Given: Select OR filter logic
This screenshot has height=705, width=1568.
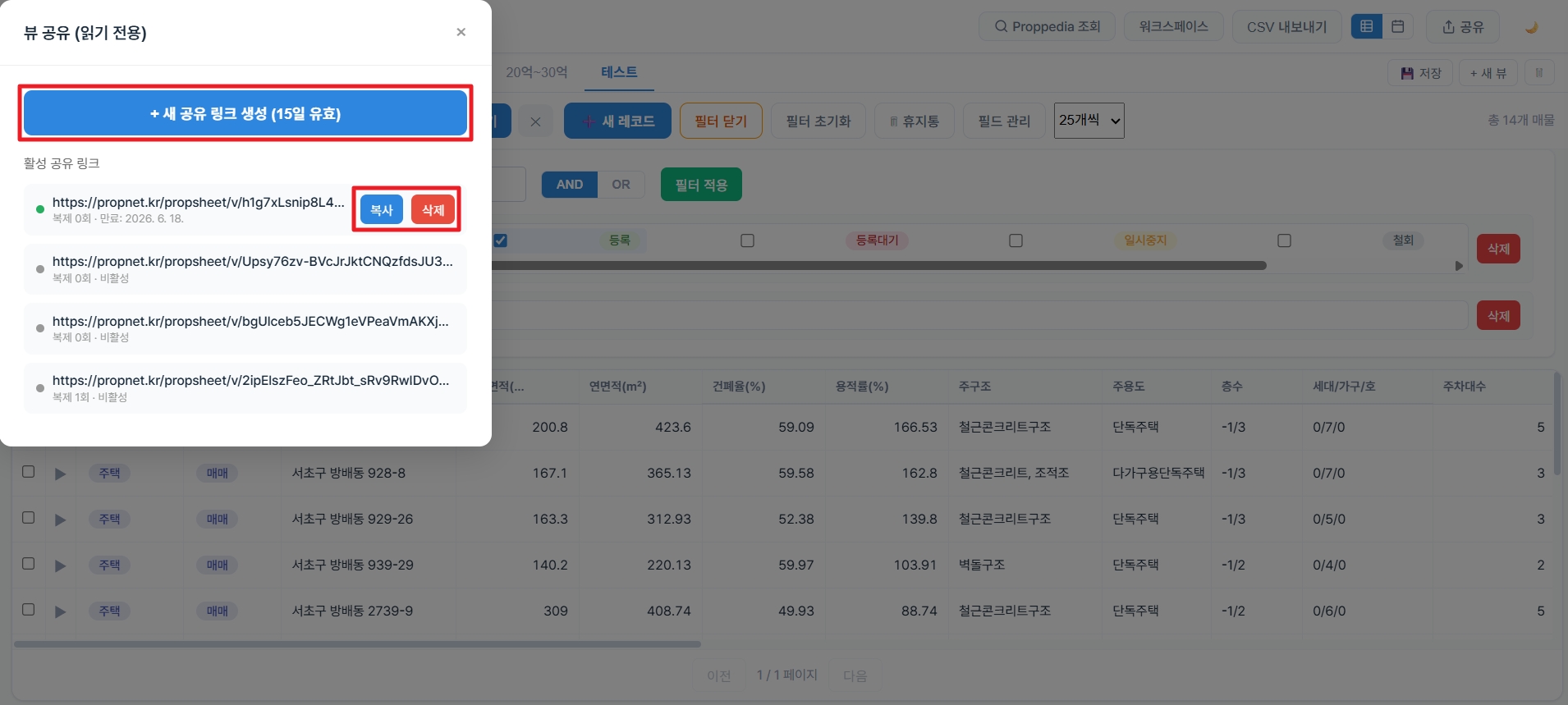Looking at the screenshot, I should coord(621,185).
